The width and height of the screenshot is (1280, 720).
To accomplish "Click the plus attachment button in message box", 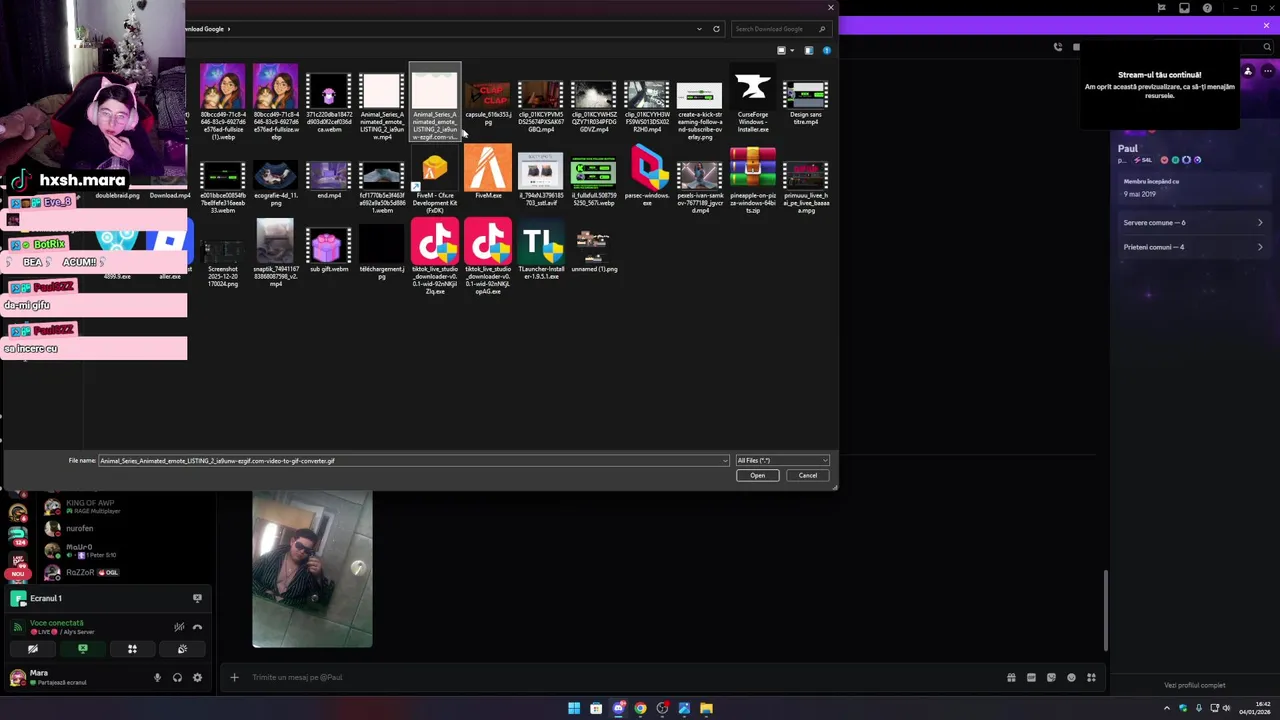I will pyautogui.click(x=234, y=677).
